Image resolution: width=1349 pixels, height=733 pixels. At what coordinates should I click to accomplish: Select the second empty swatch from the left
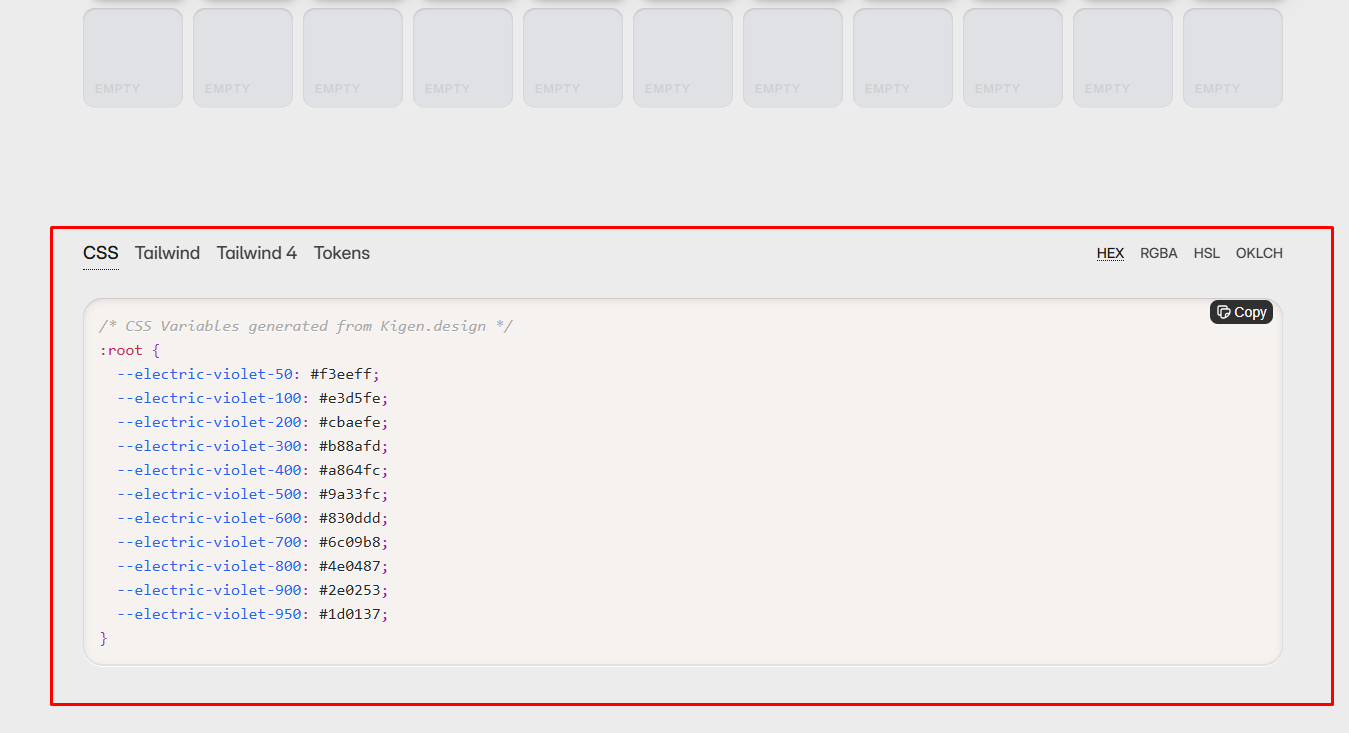click(x=243, y=57)
